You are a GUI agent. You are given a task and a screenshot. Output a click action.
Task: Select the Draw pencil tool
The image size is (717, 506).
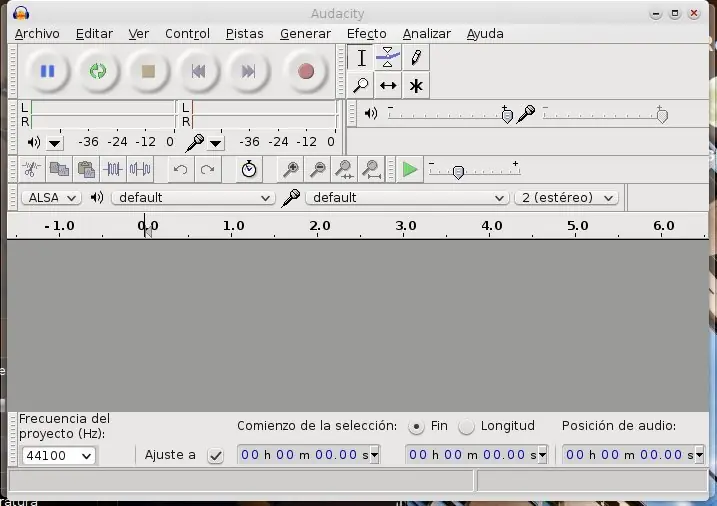tap(416, 58)
